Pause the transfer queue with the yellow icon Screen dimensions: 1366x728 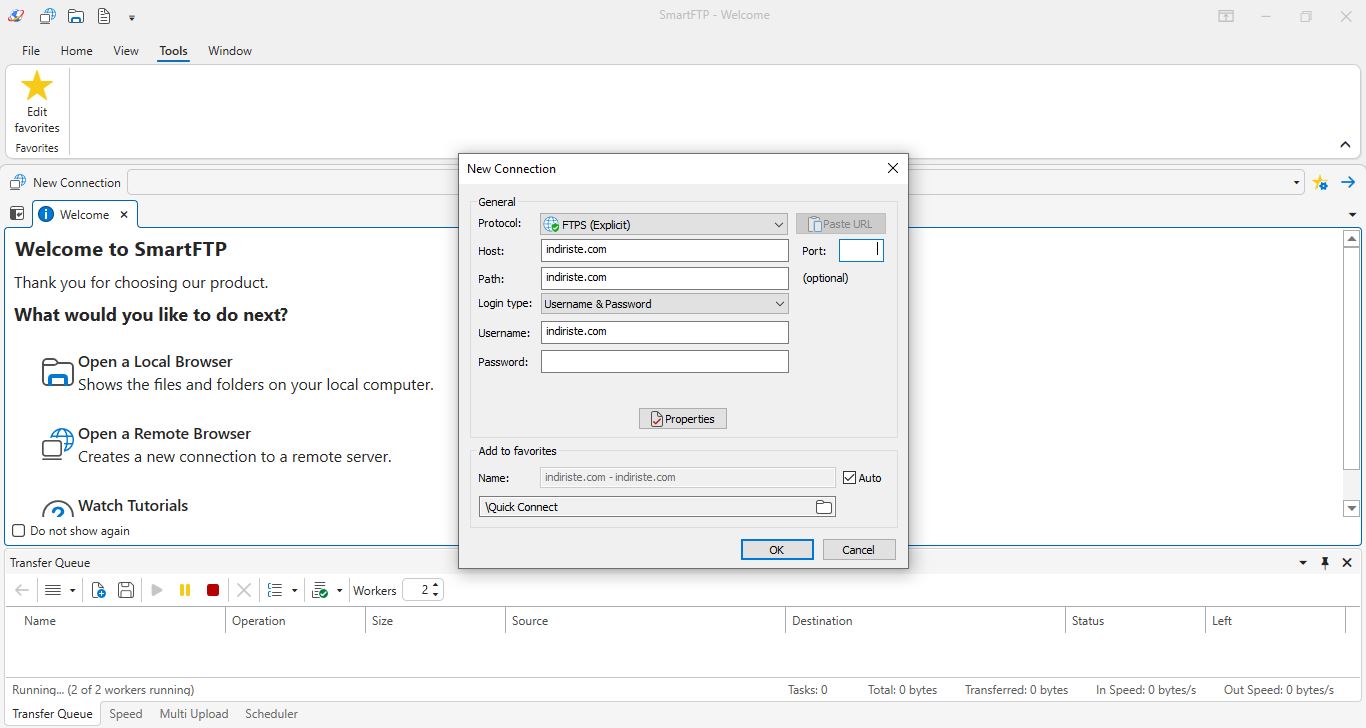tap(185, 590)
